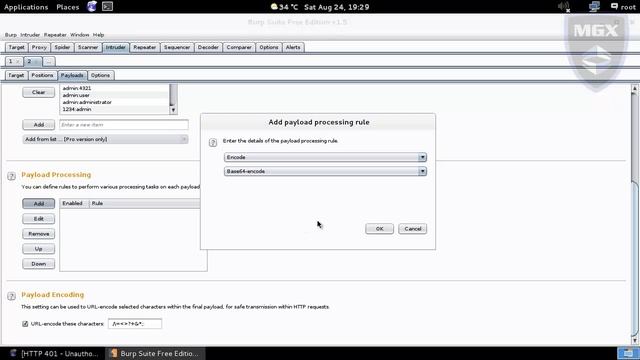Switch to the Scanner tab
Image resolution: width=640 pixels, height=360 pixels.
tap(88, 47)
